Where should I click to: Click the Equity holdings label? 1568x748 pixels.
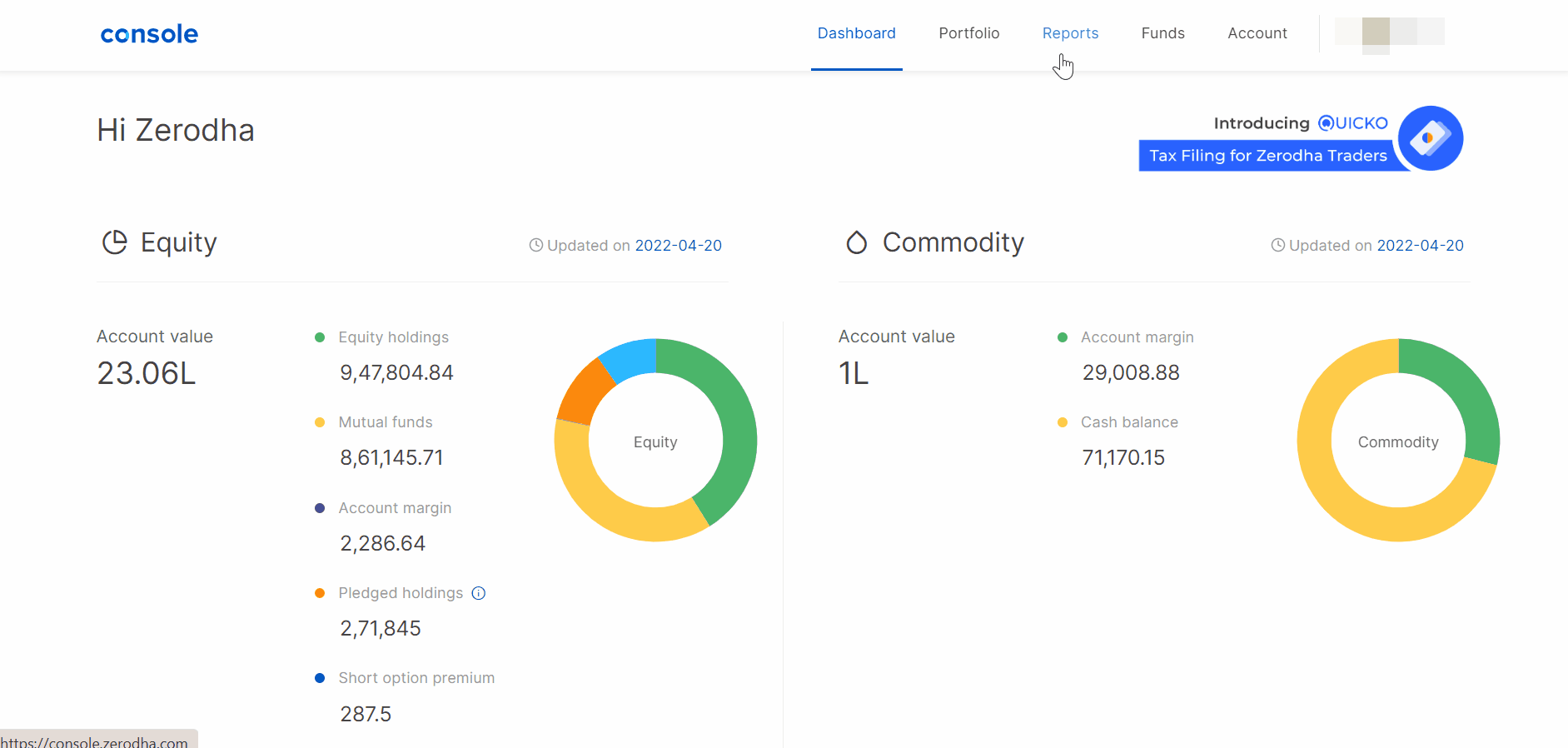coord(393,337)
